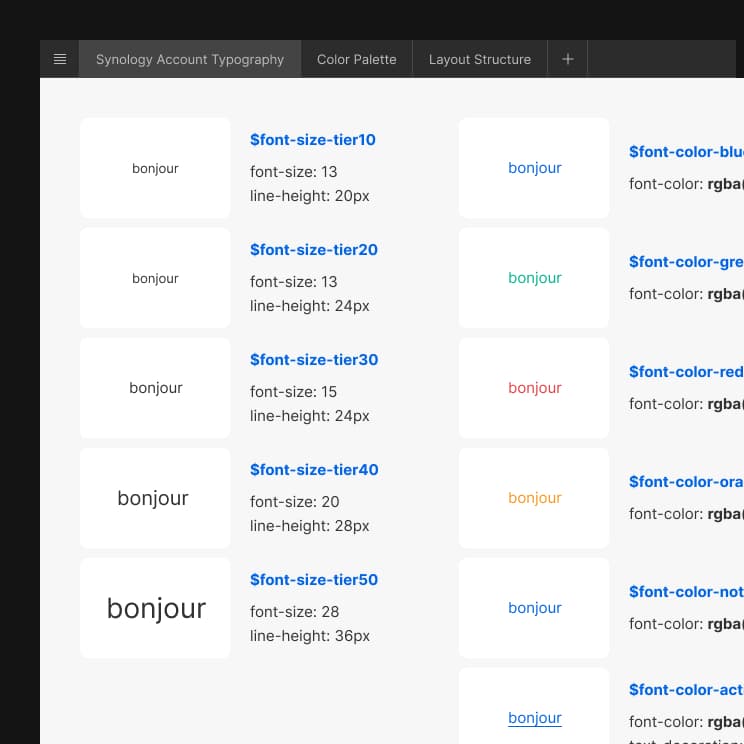Select 'font-size: 13' under tier20
Image resolution: width=744 pixels, height=744 pixels.
294,282
